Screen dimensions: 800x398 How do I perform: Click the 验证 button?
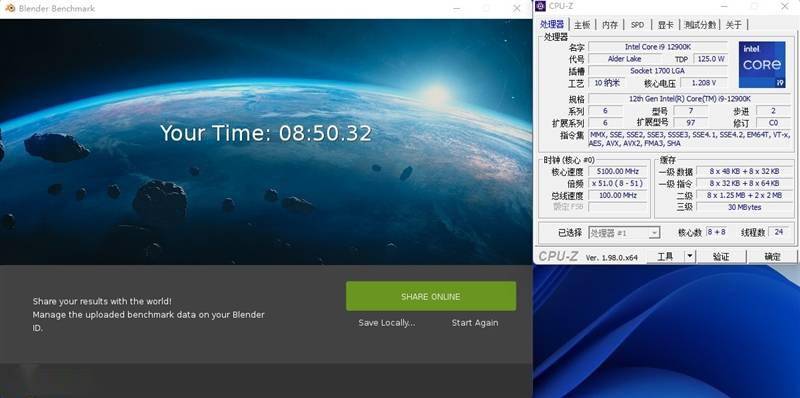coord(721,257)
